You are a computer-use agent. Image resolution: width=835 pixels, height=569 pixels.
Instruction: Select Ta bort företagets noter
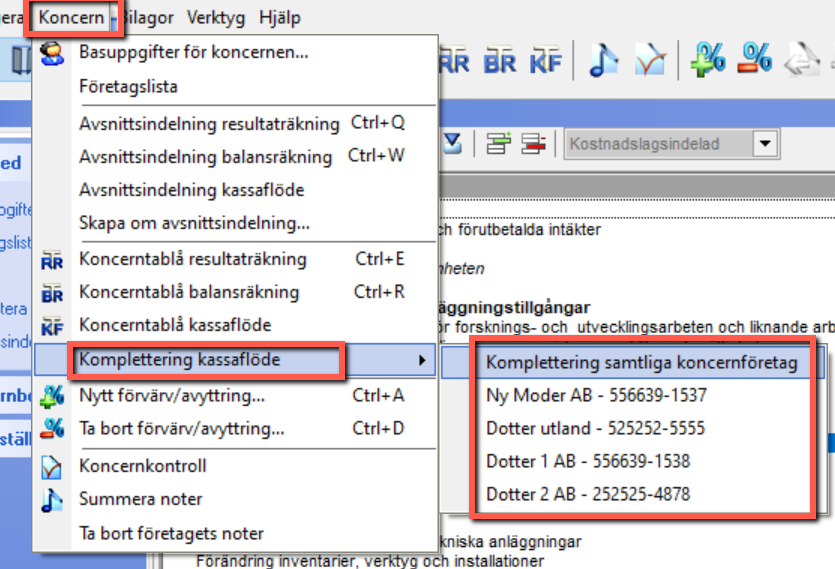click(x=234, y=533)
